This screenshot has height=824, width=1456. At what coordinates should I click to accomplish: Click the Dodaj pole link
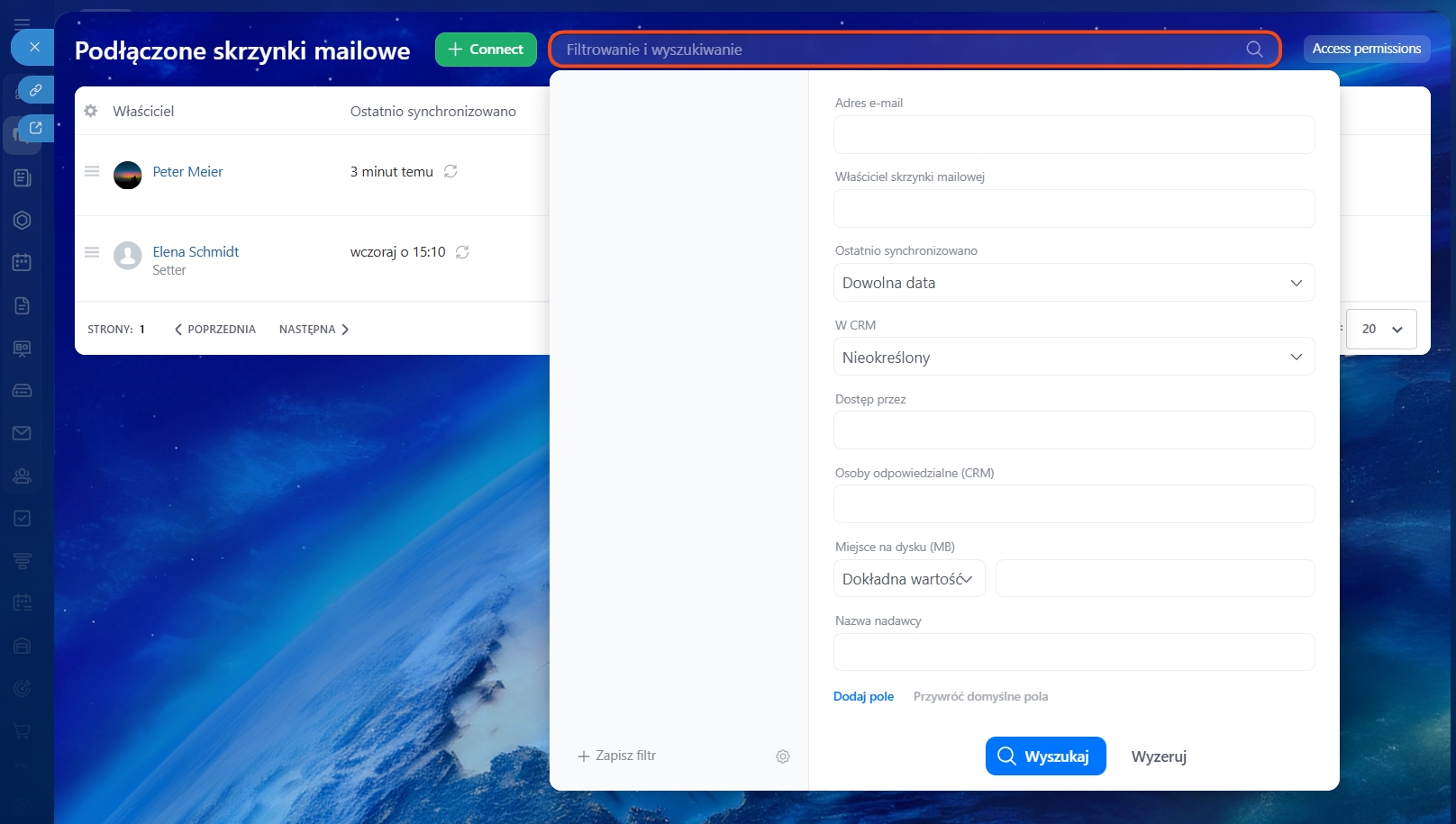click(863, 696)
